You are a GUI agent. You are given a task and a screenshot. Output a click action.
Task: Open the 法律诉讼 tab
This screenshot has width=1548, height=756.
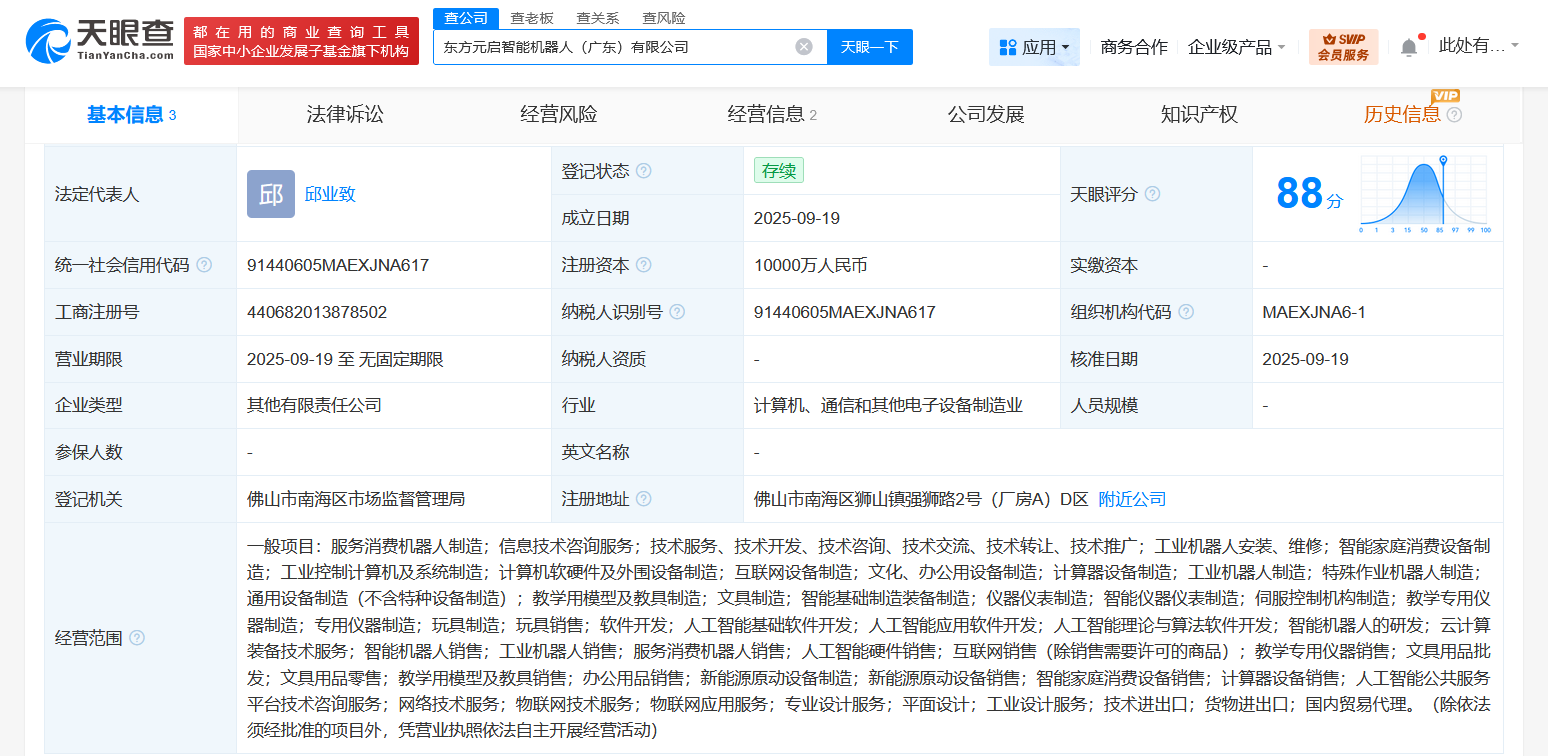pyautogui.click(x=343, y=114)
